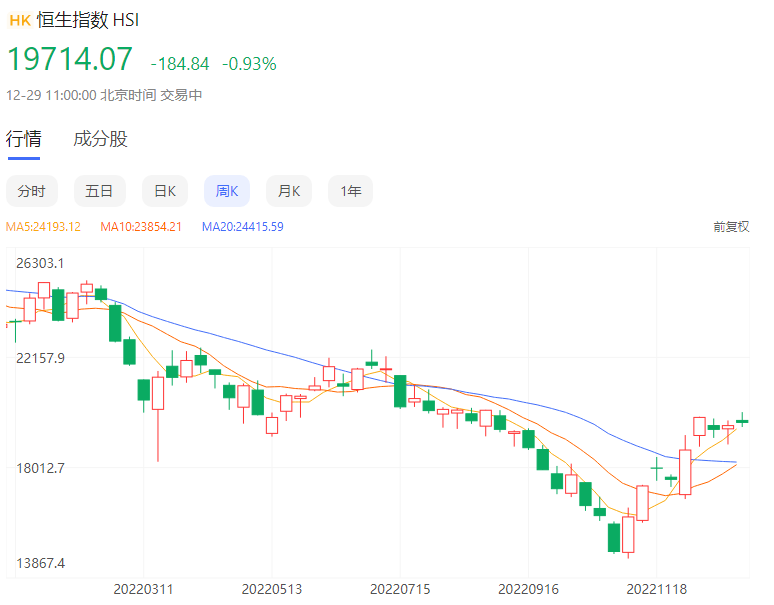
Task: Open the 行情 tab
Action: [x=24, y=139]
